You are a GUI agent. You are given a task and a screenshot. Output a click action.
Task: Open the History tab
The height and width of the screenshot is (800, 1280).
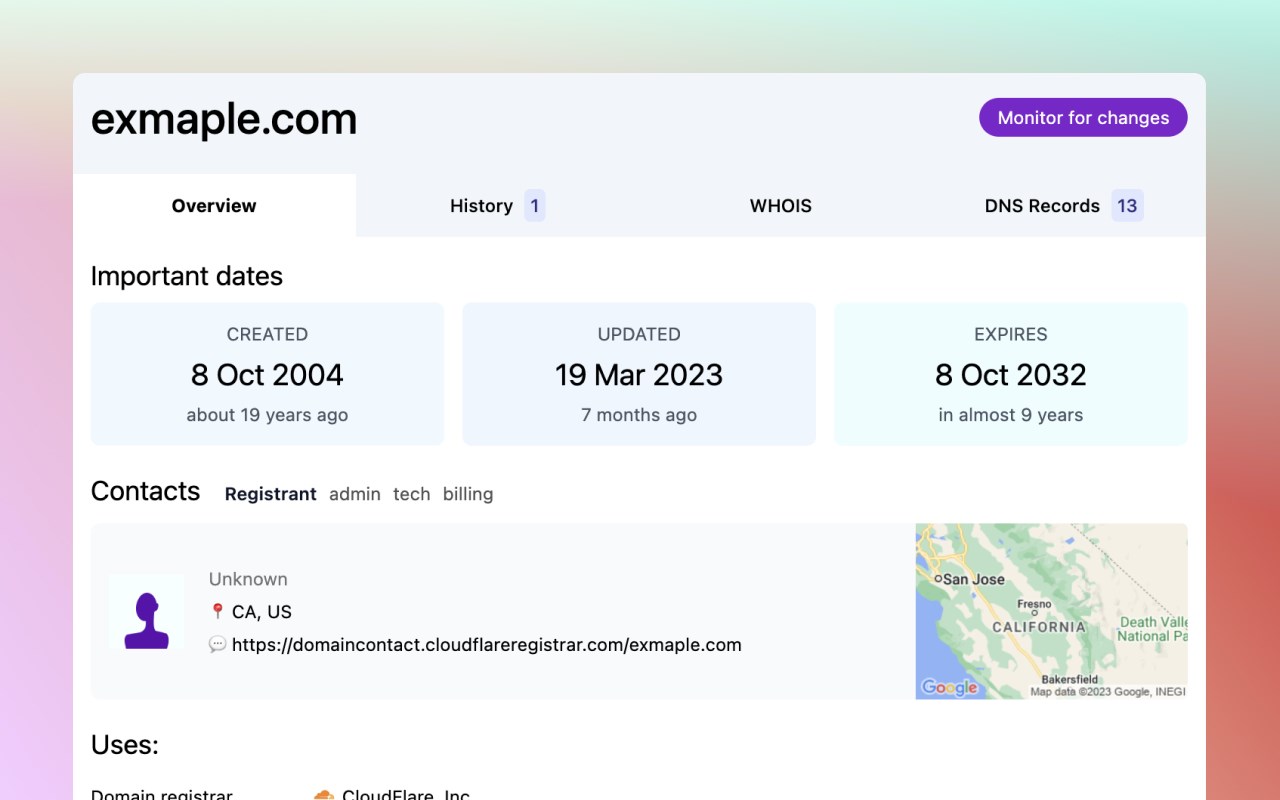click(x=481, y=206)
